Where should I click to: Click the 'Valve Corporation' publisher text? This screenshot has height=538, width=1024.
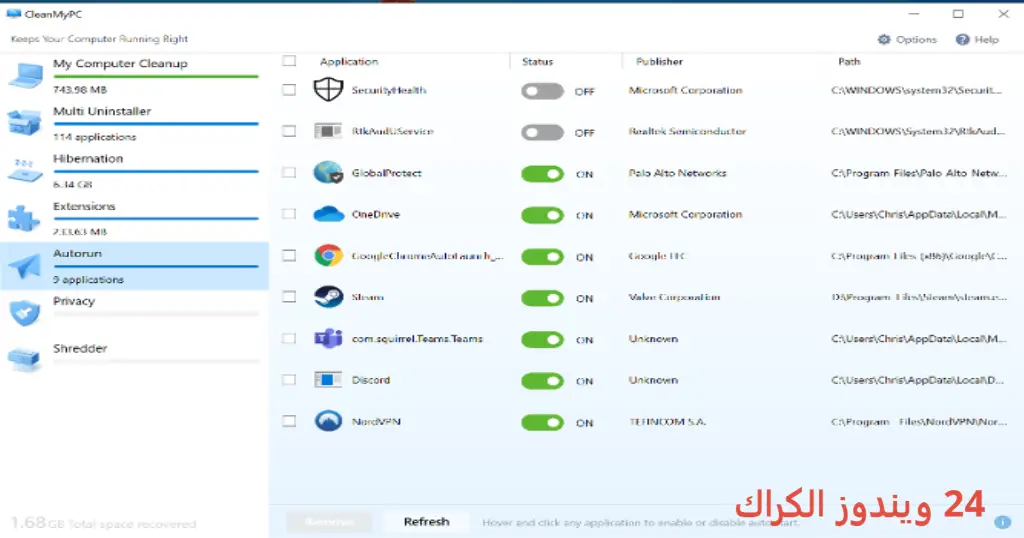[674, 297]
